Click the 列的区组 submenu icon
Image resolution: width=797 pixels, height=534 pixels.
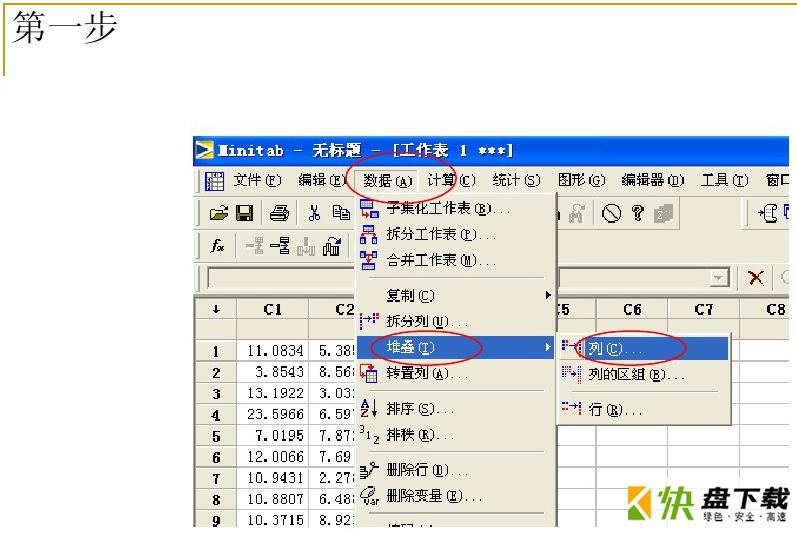point(571,373)
